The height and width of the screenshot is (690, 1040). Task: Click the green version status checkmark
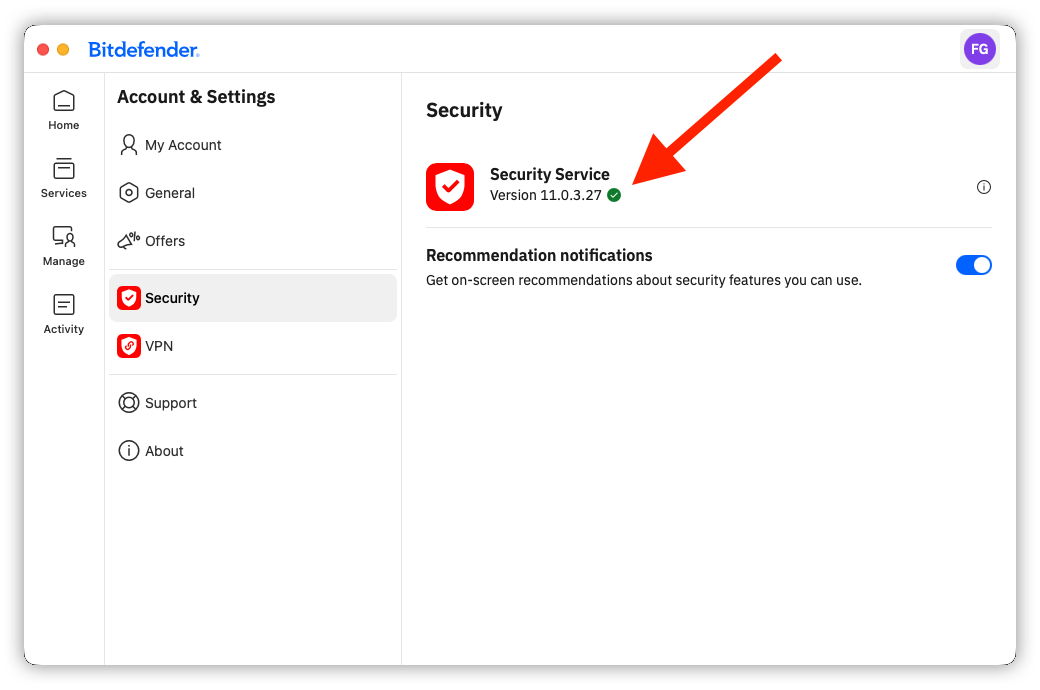click(614, 195)
